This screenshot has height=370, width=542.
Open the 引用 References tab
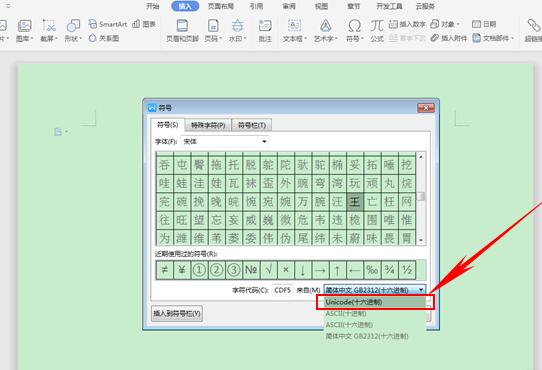(x=256, y=6)
